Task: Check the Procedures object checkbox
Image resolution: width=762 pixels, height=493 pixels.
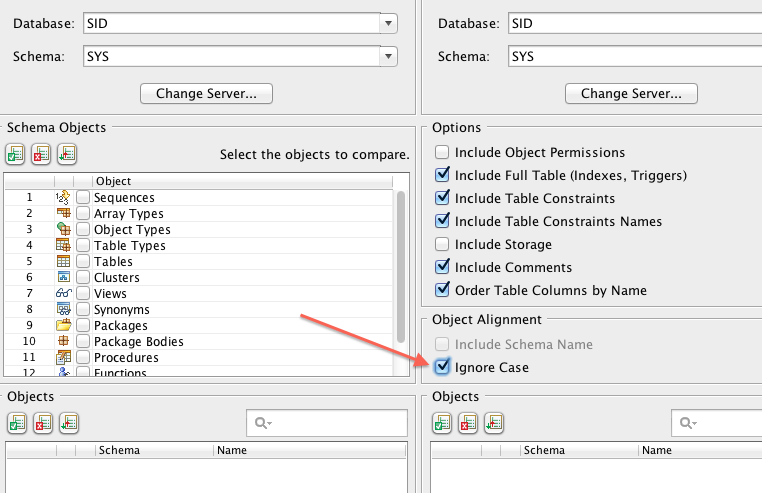Action: click(83, 357)
